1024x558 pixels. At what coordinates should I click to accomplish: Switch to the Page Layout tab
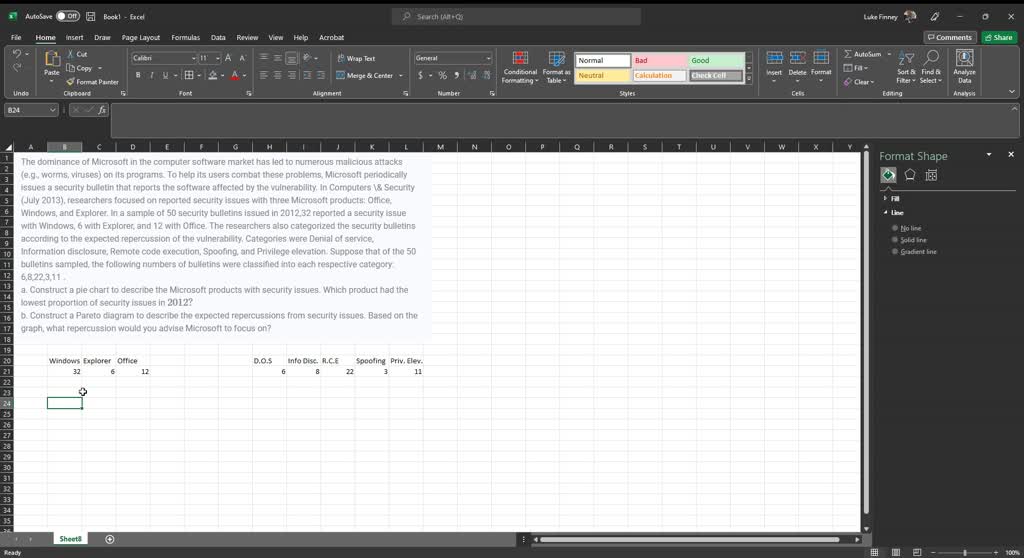point(141,38)
